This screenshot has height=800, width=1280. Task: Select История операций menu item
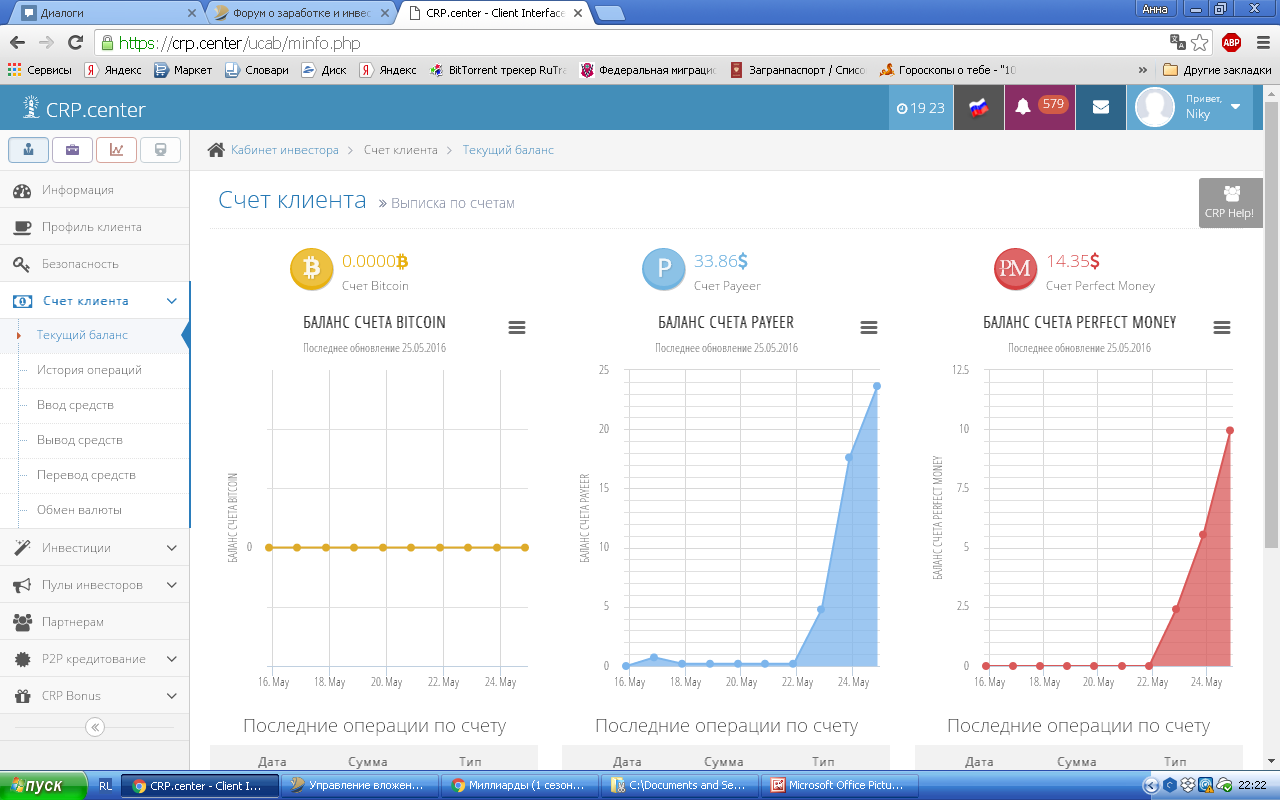[x=89, y=370]
